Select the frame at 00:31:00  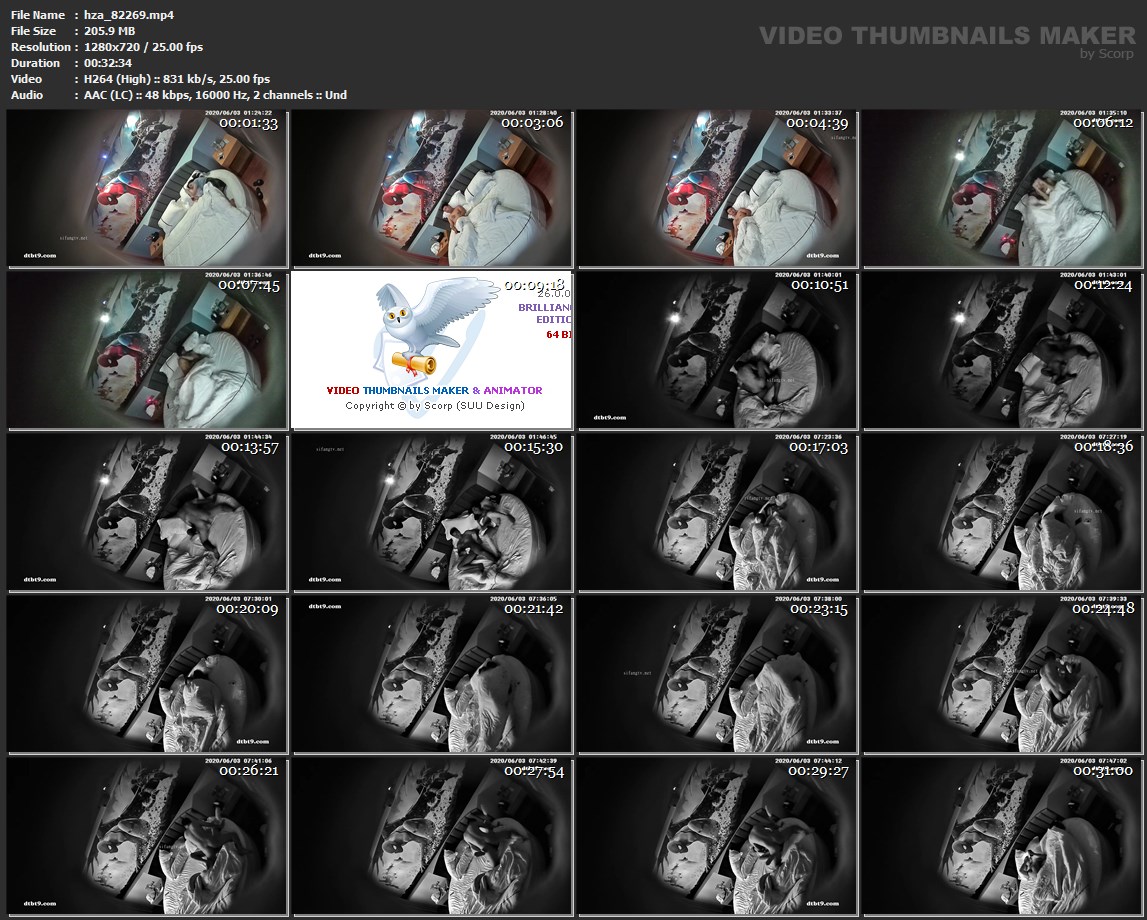(x=1003, y=836)
